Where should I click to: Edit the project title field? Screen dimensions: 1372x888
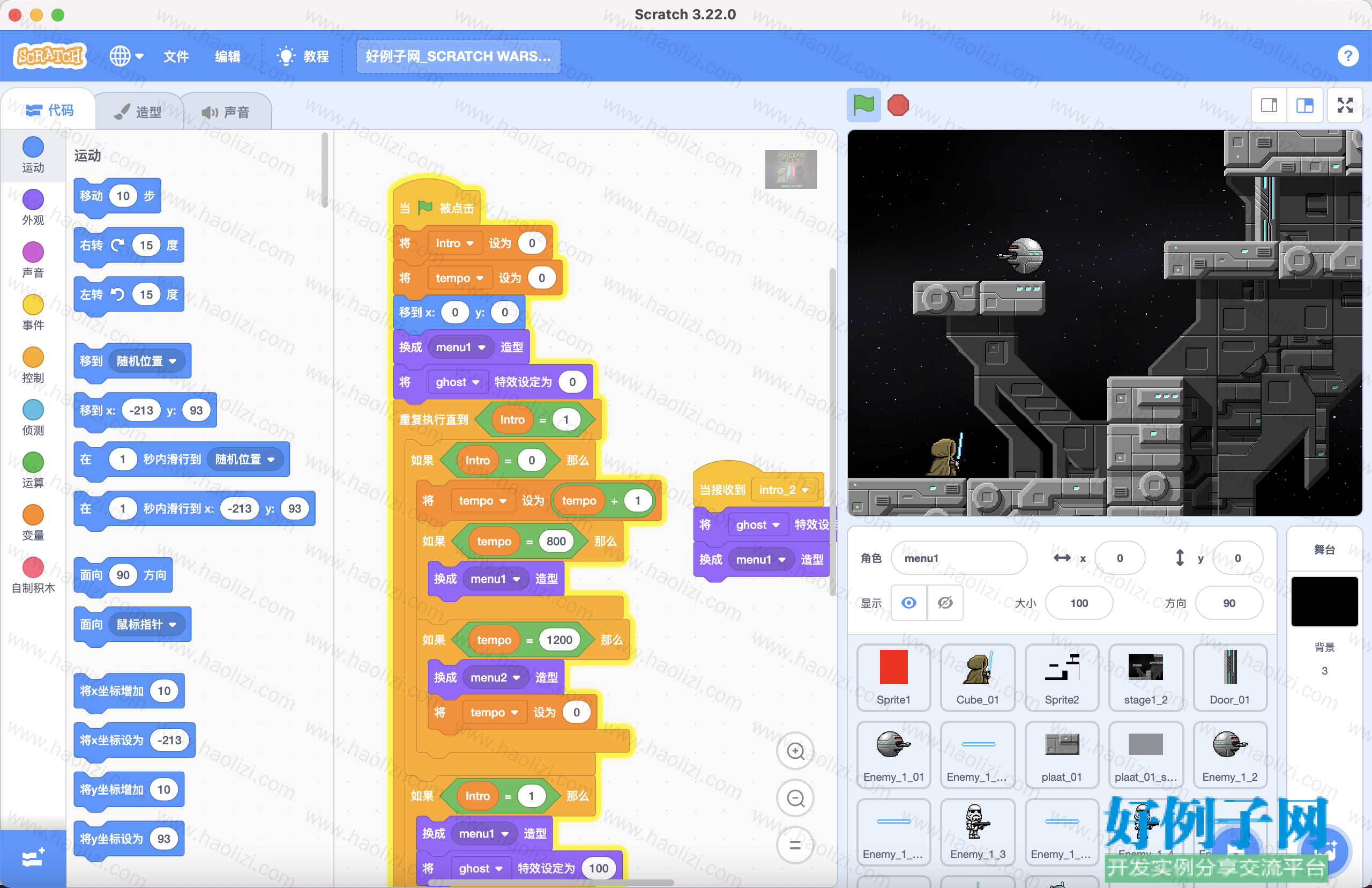click(458, 56)
